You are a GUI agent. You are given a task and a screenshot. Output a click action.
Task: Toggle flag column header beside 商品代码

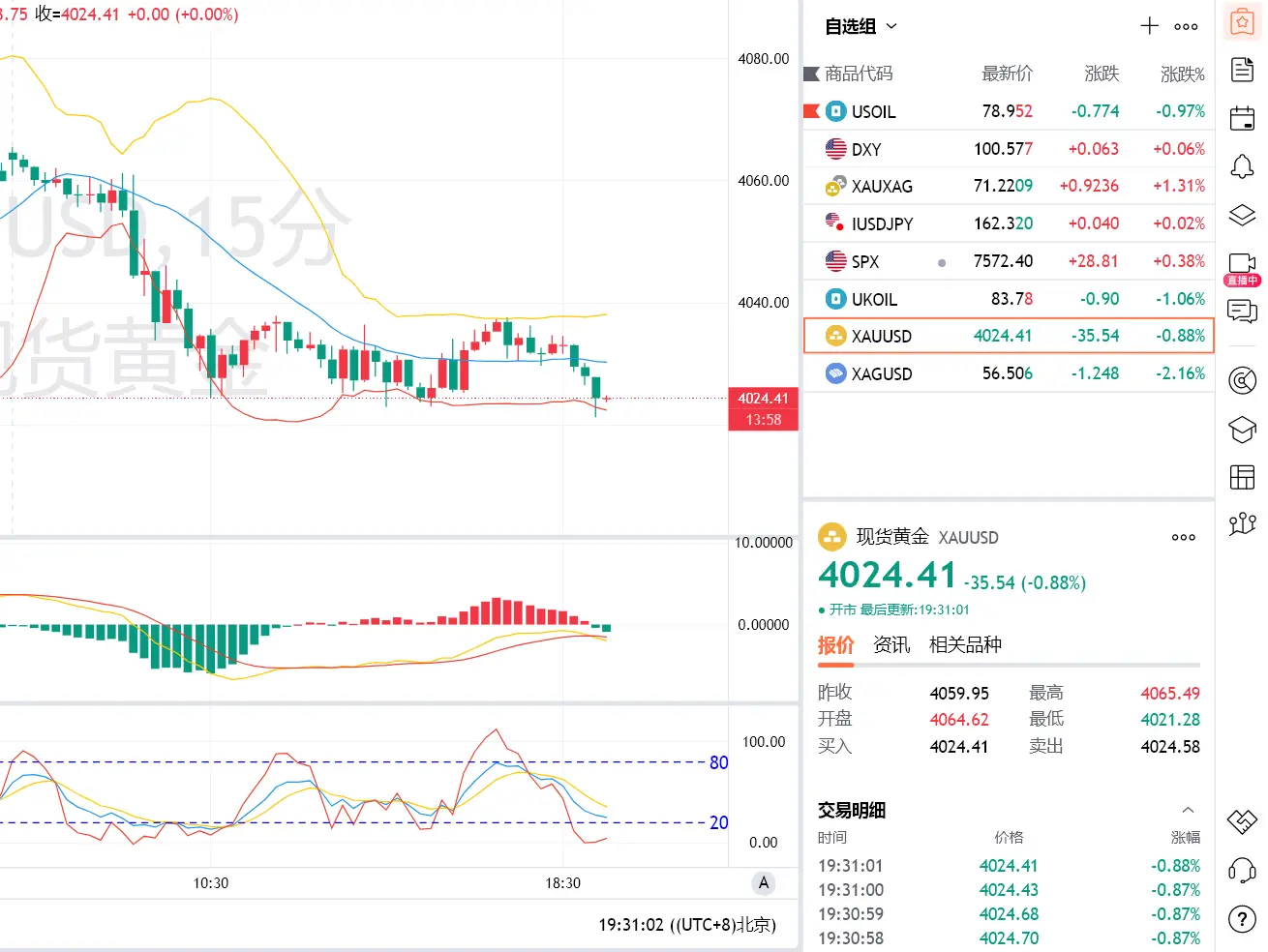tap(812, 74)
